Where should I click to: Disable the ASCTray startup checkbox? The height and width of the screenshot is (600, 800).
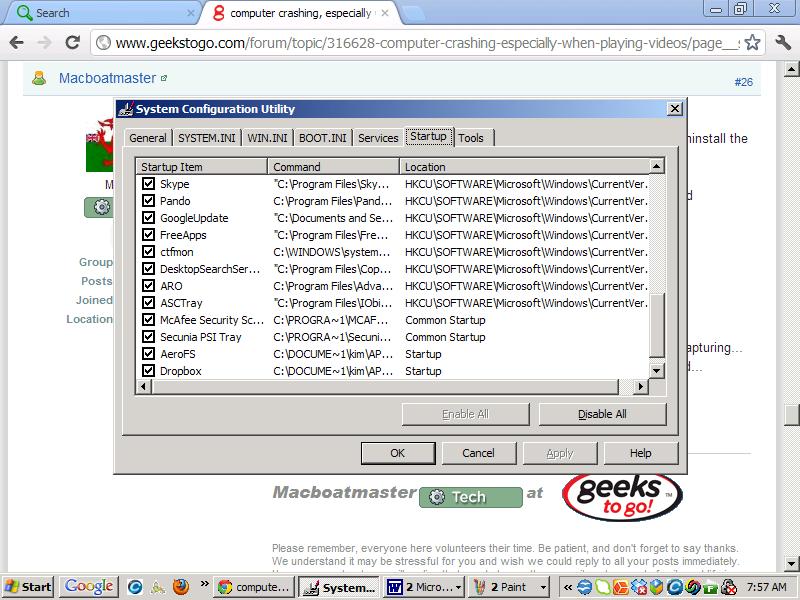point(148,303)
